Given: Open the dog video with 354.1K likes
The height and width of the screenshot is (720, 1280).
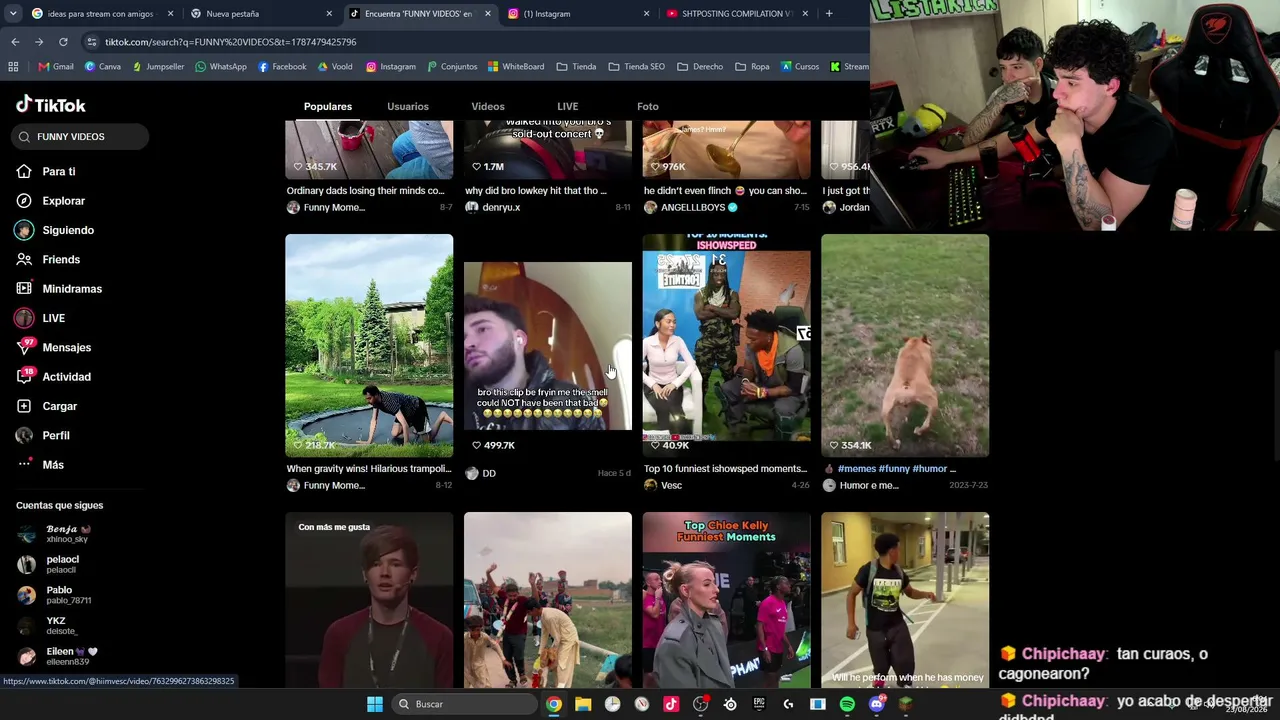Looking at the screenshot, I should pyautogui.click(x=905, y=346).
